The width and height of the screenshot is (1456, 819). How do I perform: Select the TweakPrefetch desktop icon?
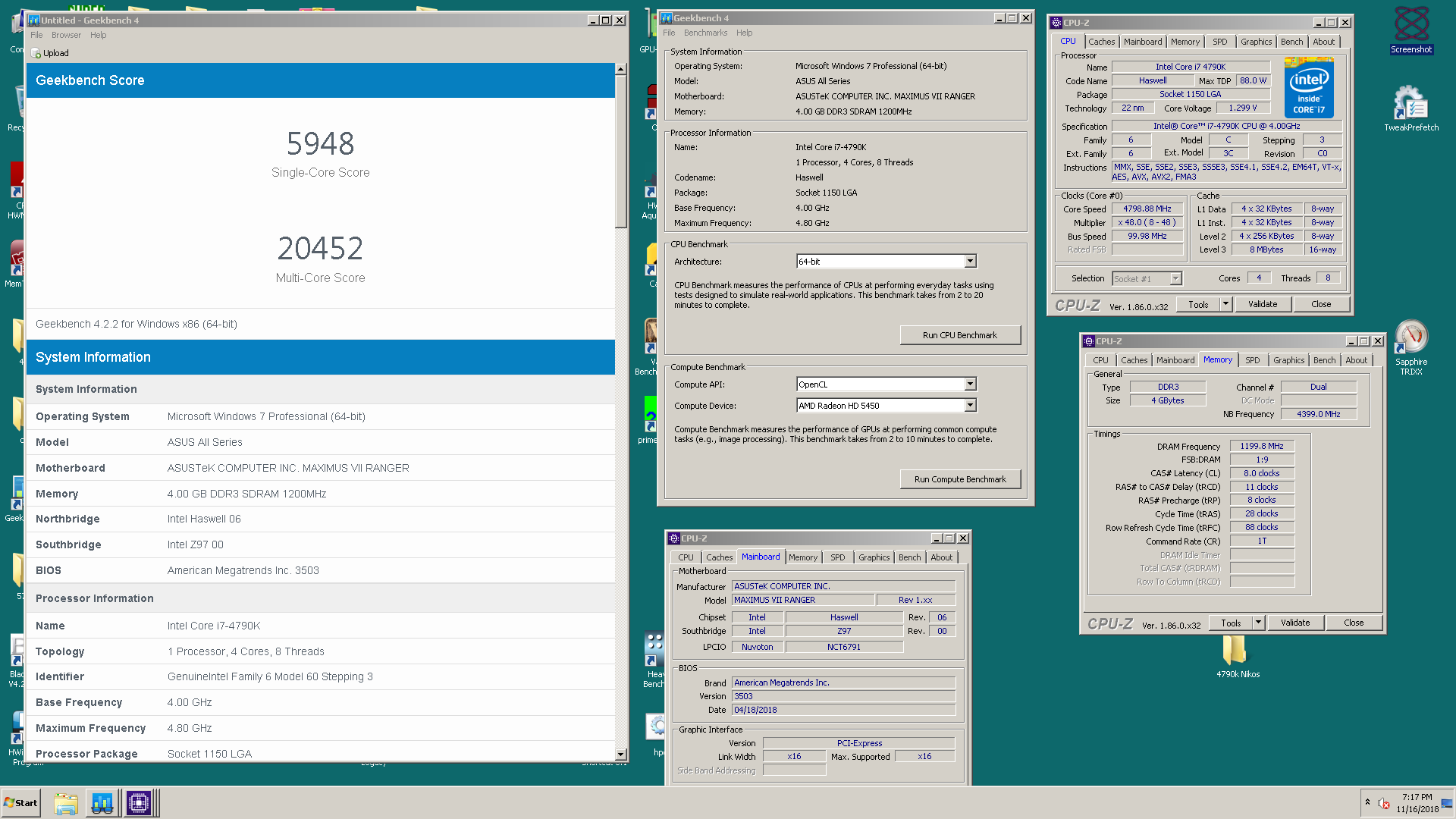coord(1410,108)
